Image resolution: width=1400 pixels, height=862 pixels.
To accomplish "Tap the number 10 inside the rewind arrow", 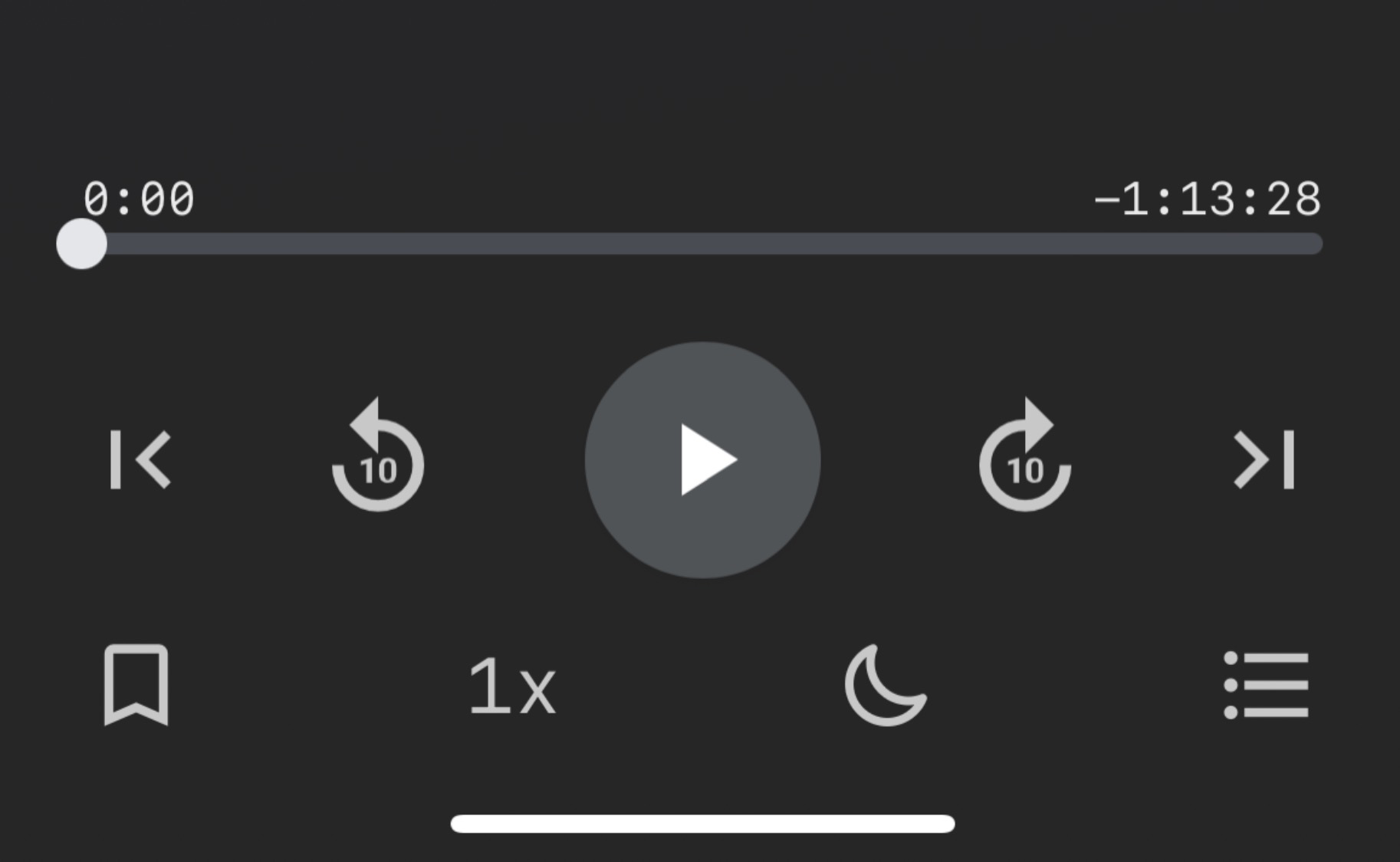I will (x=378, y=471).
